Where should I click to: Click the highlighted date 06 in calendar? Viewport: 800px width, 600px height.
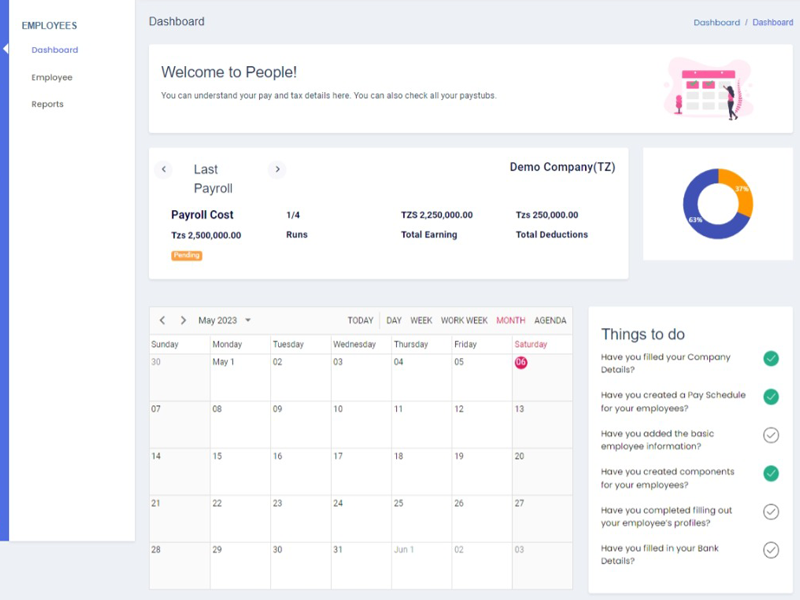tap(521, 362)
